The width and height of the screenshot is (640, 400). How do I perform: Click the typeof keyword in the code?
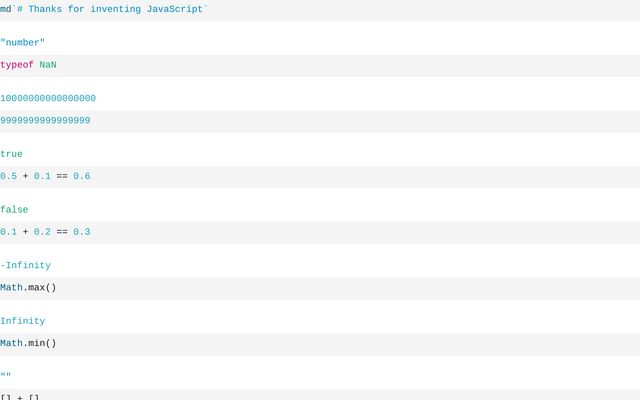tap(17, 65)
